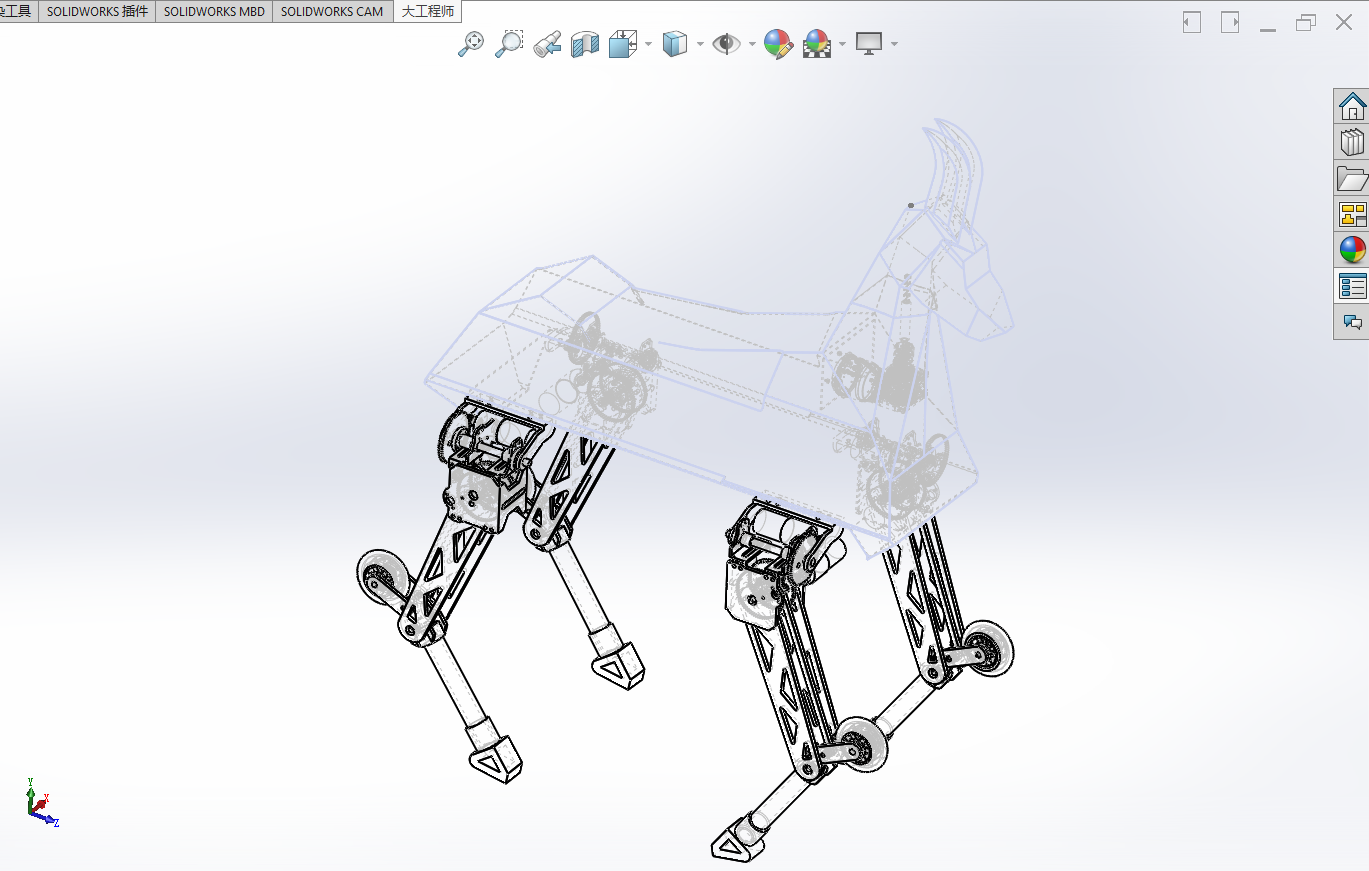Click the View Orientation cube icon

623,43
